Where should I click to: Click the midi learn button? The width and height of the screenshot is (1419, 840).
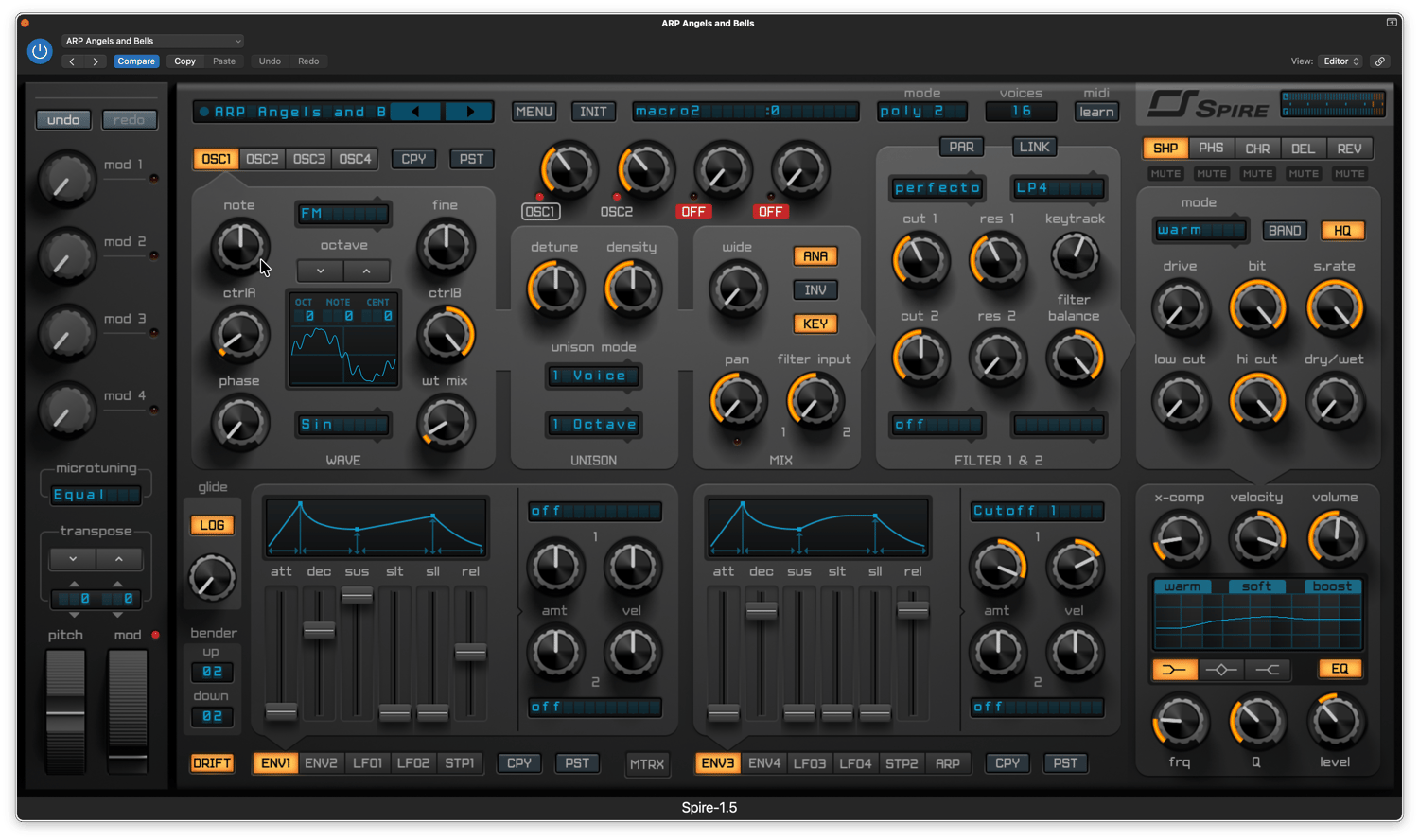[1096, 112]
